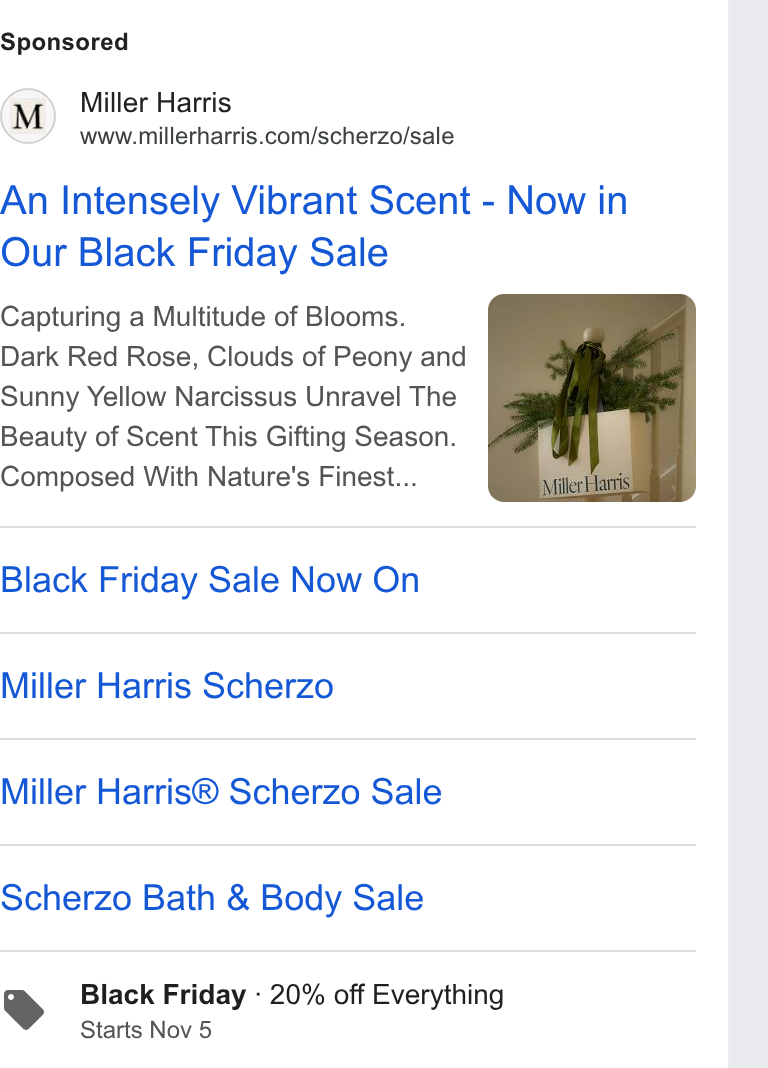Click the bold 'Black Friday' promotion label

[x=163, y=995]
